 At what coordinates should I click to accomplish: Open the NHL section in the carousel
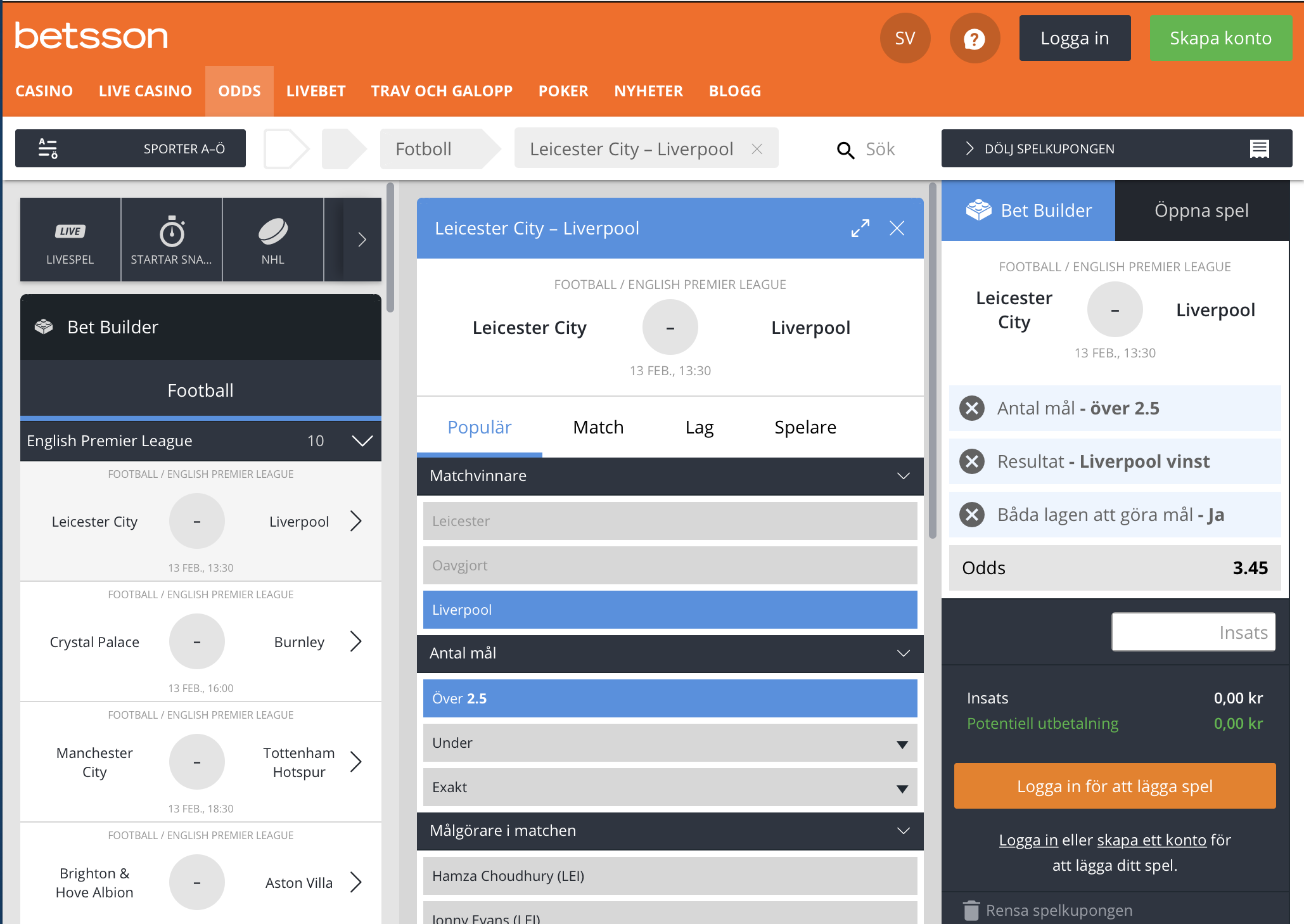tap(273, 241)
